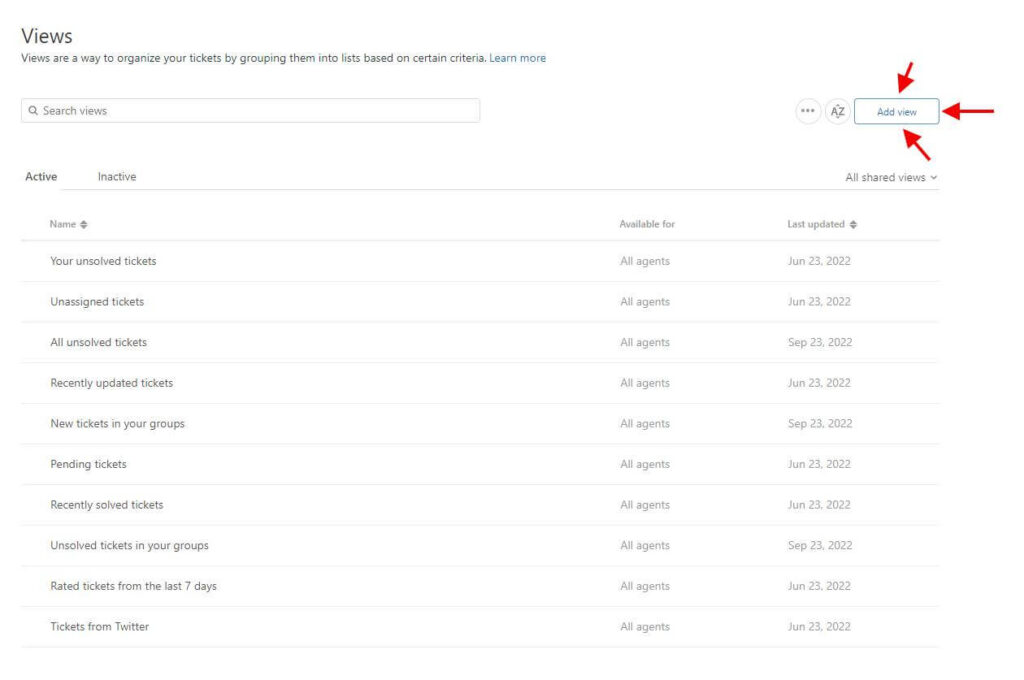Click the A-Z sort views icon
This screenshot has height=680, width=1024.
[x=837, y=111]
